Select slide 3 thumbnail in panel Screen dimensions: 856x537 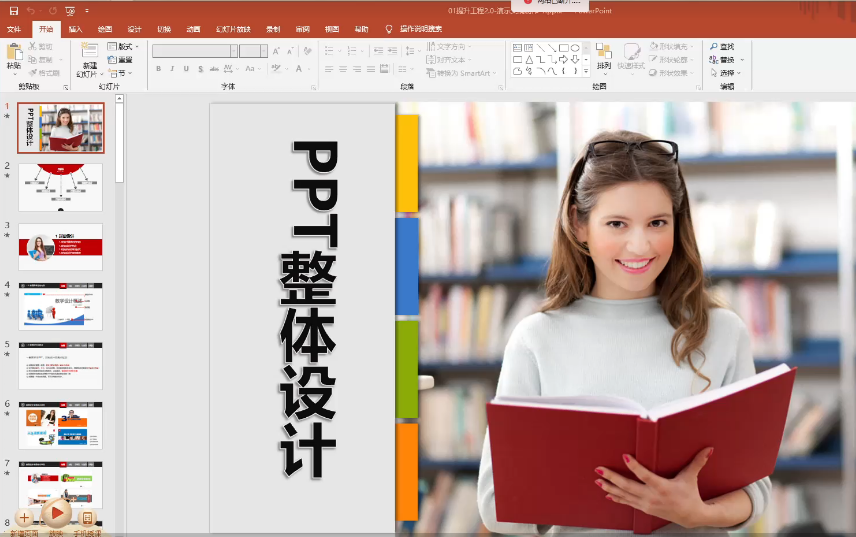point(60,246)
